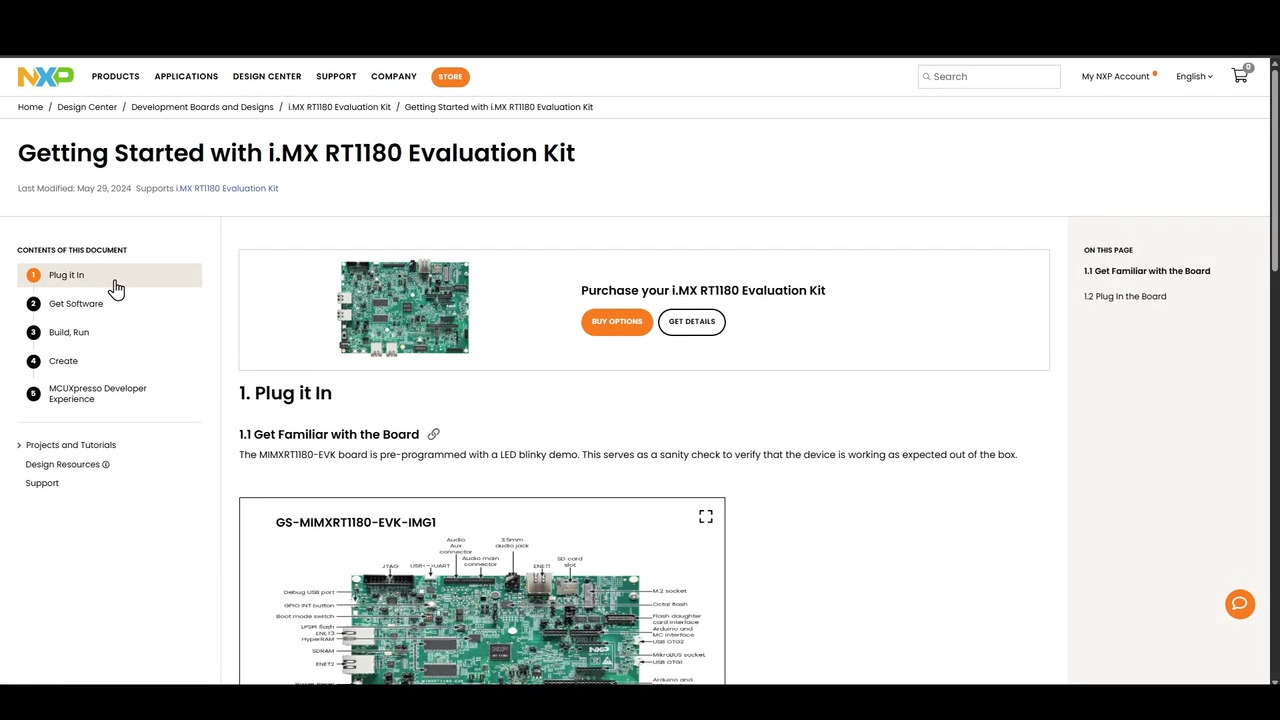Jump to 1.2 Plug In the Board
Viewport: 1280px width, 720px height.
tap(1125, 296)
